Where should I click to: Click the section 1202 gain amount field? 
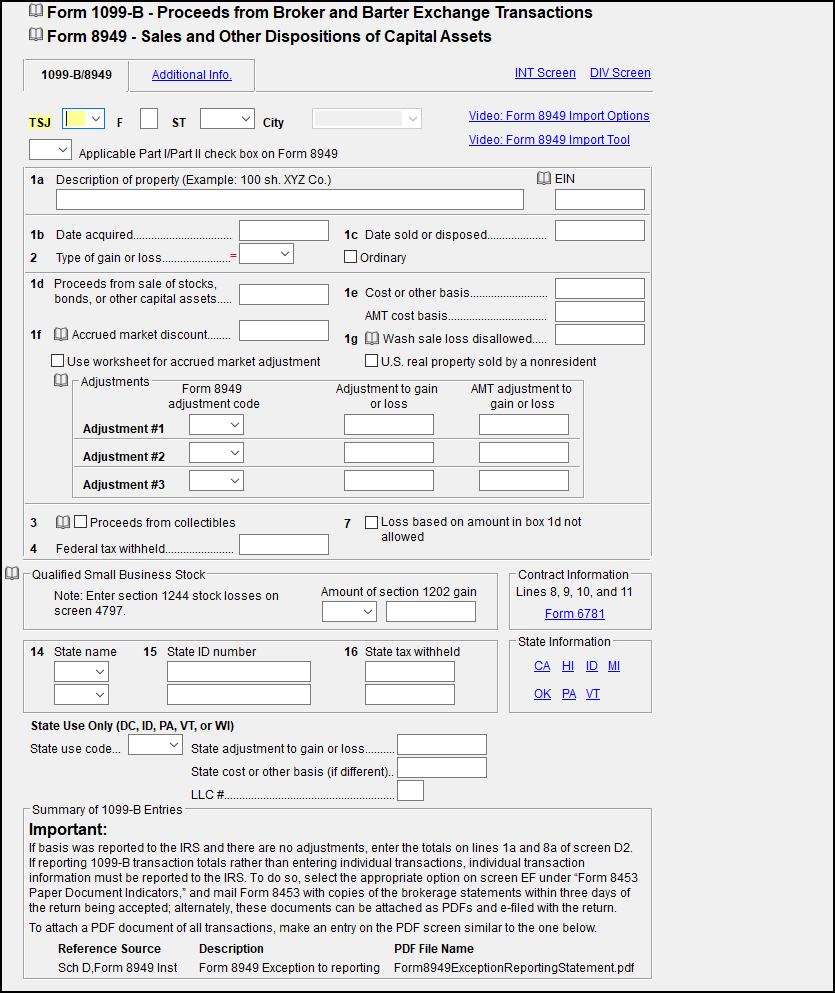pyautogui.click(x=431, y=612)
